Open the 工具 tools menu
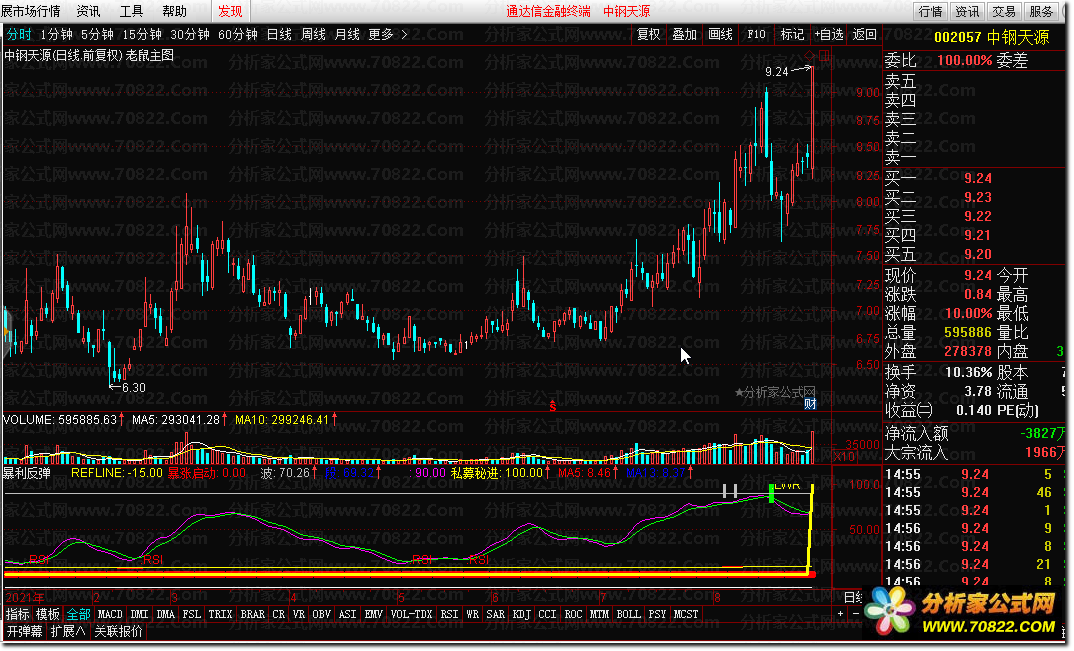1074x651 pixels. (132, 11)
